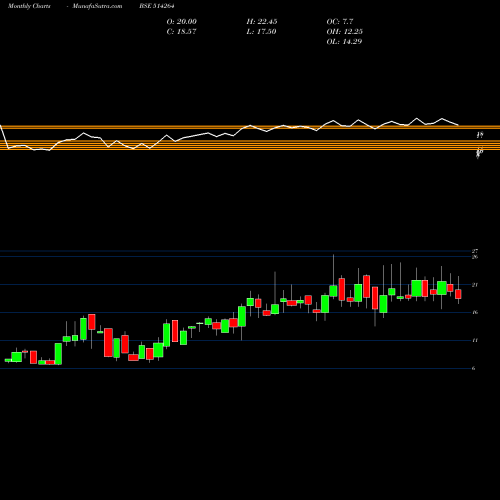Image resolution: width=500 pixels, height=500 pixels.
Task: Click the "BSE 514264" ticker text
Action: pos(157,6)
